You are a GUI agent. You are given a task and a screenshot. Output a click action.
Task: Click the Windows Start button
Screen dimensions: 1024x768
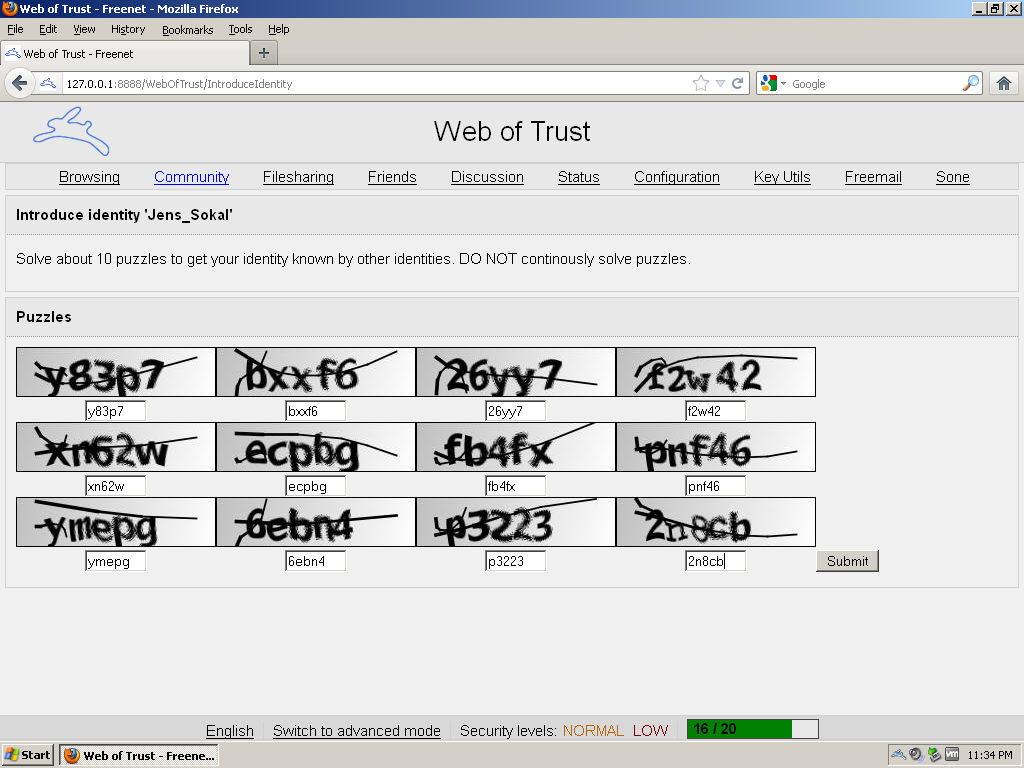click(x=27, y=755)
